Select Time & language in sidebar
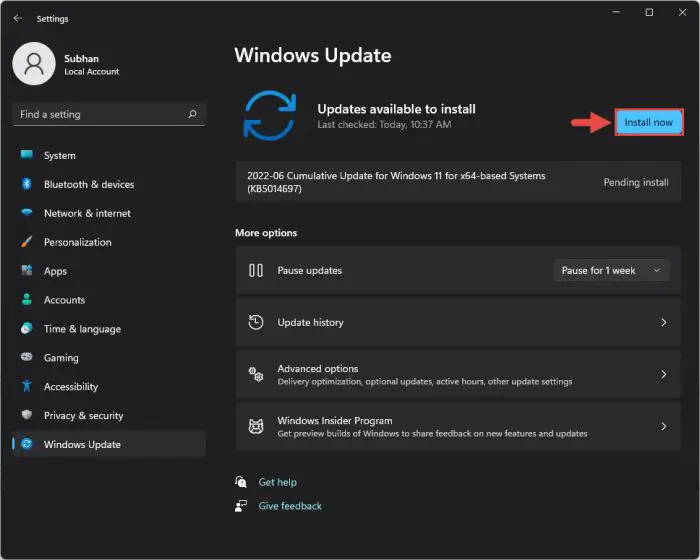 82,329
